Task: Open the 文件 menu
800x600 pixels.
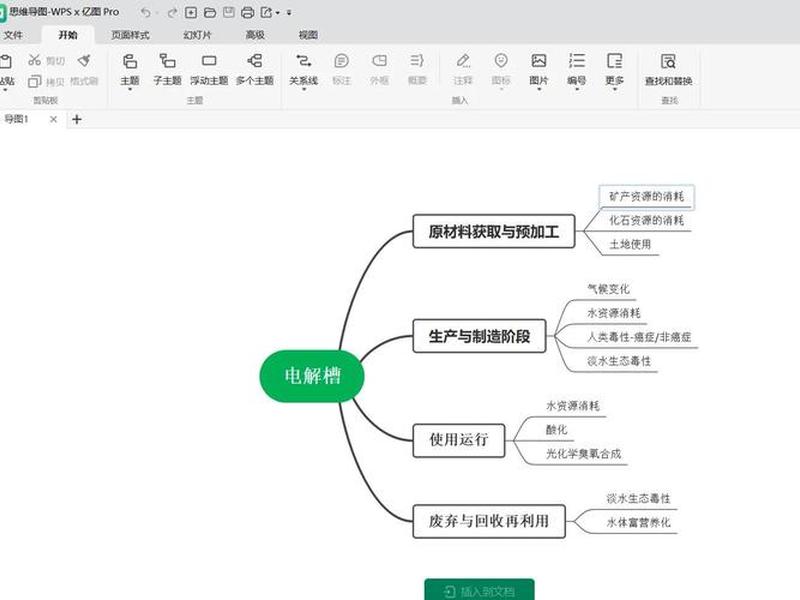Action: click(x=13, y=35)
